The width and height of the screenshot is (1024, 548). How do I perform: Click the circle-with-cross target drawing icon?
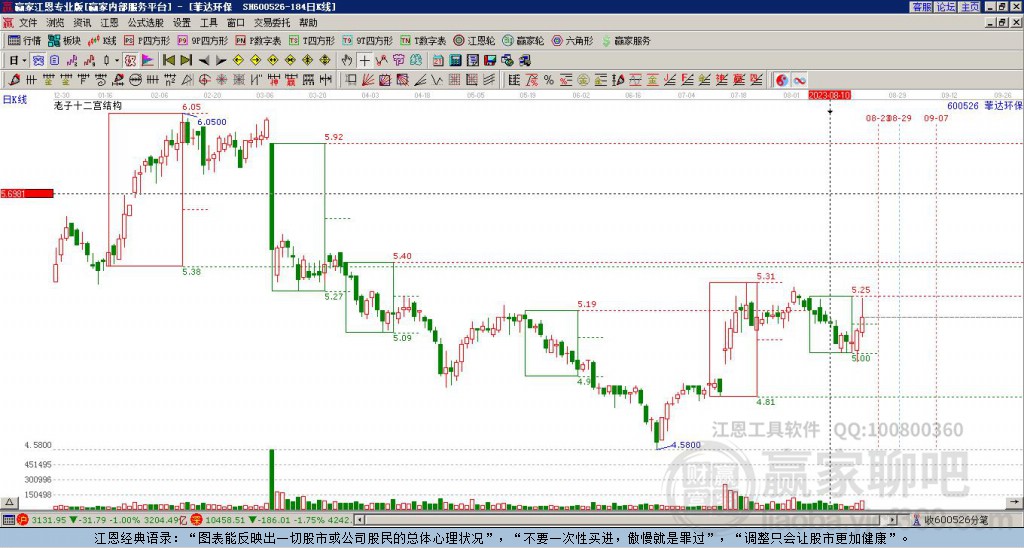(204, 80)
